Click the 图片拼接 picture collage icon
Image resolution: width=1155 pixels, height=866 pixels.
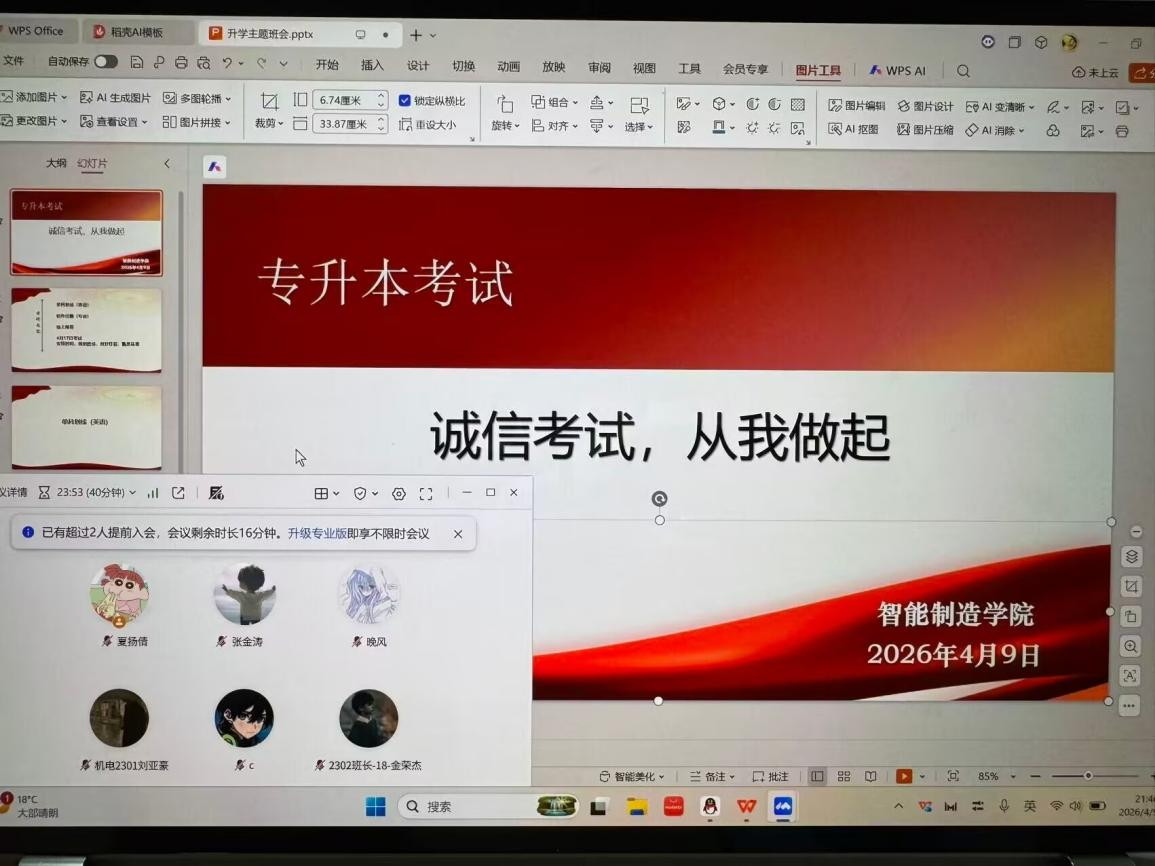[197, 122]
